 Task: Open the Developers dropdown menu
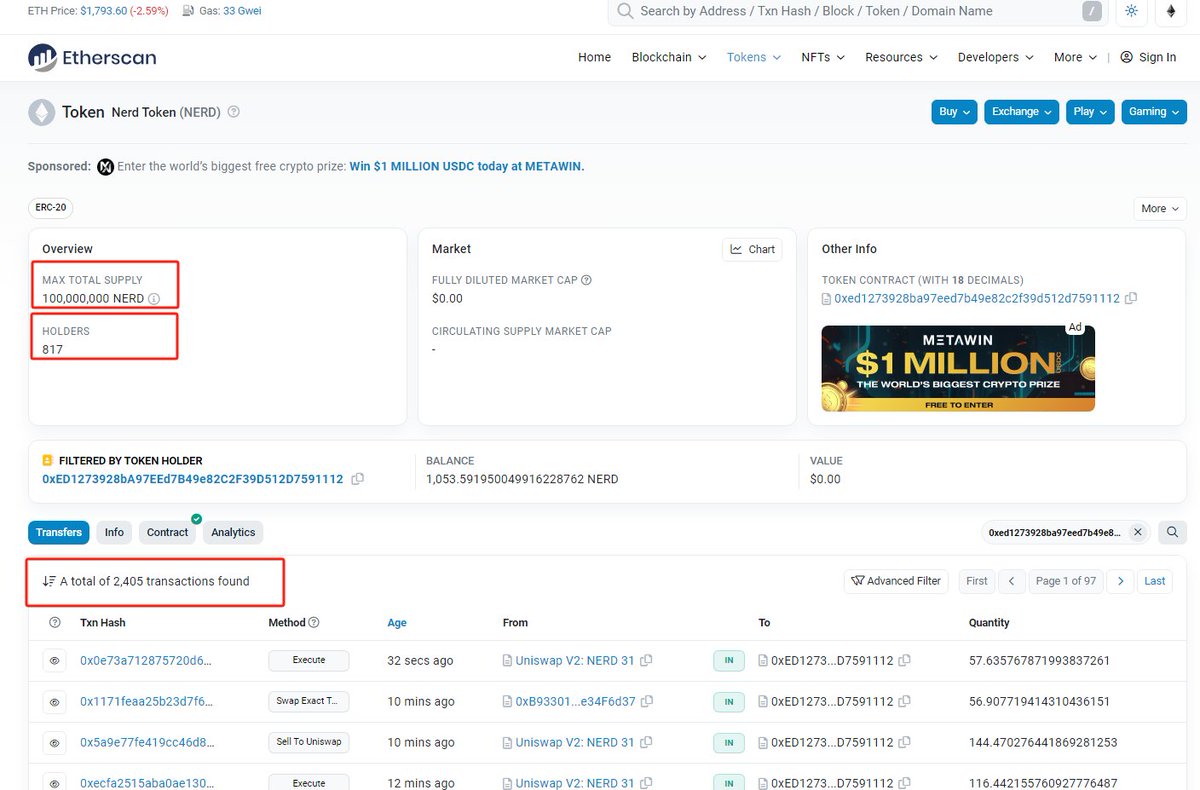pyautogui.click(x=995, y=57)
